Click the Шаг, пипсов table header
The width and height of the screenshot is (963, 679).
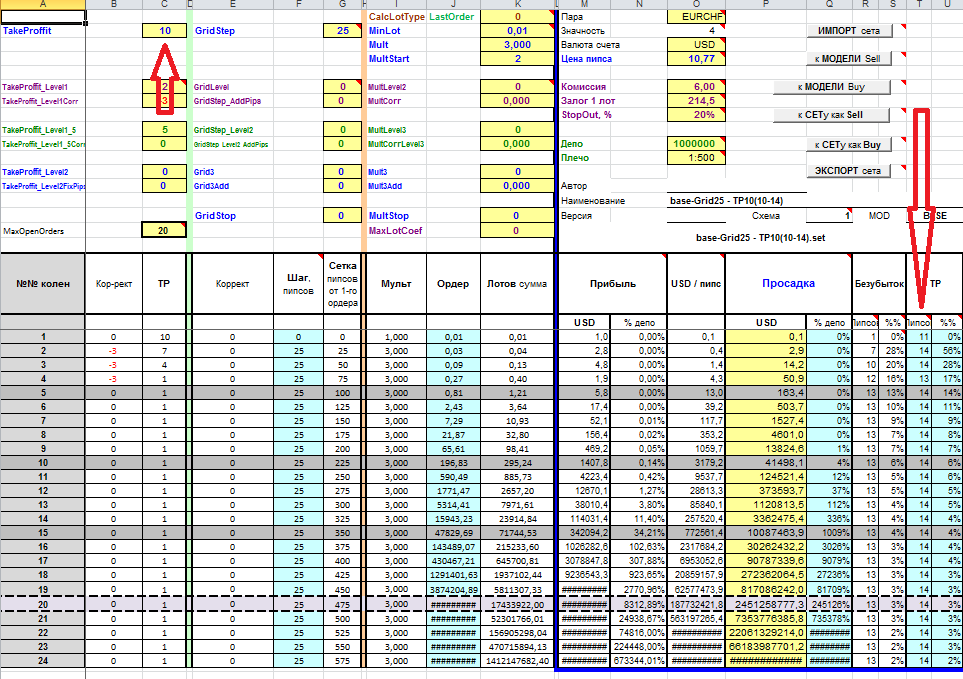pyautogui.click(x=298, y=284)
